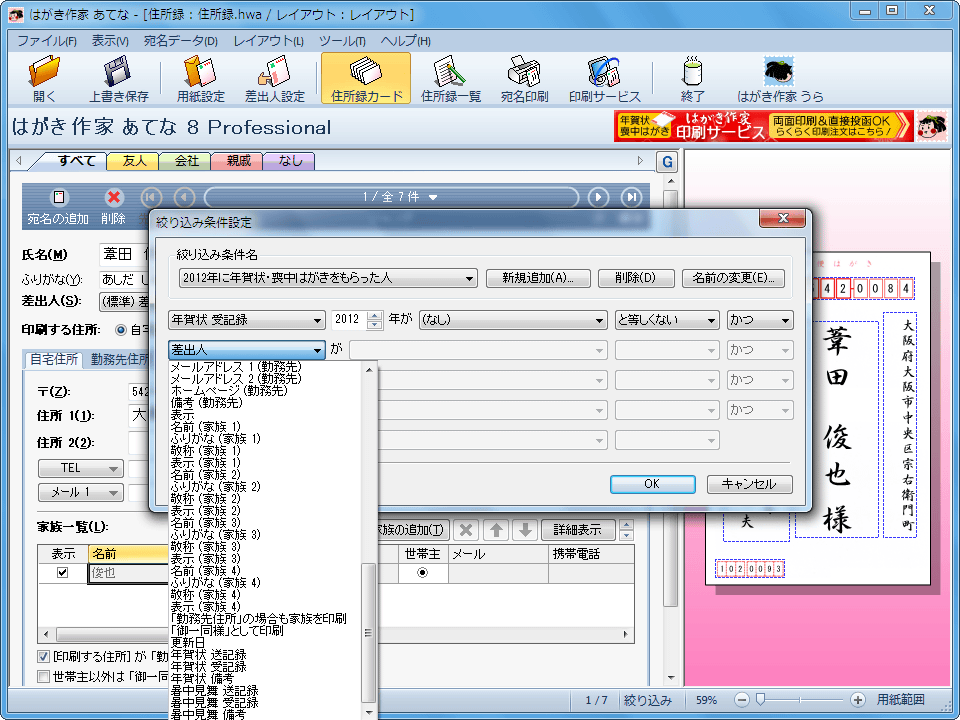Click the 宛名印刷 printer icon
The image size is (960, 720).
(524, 78)
